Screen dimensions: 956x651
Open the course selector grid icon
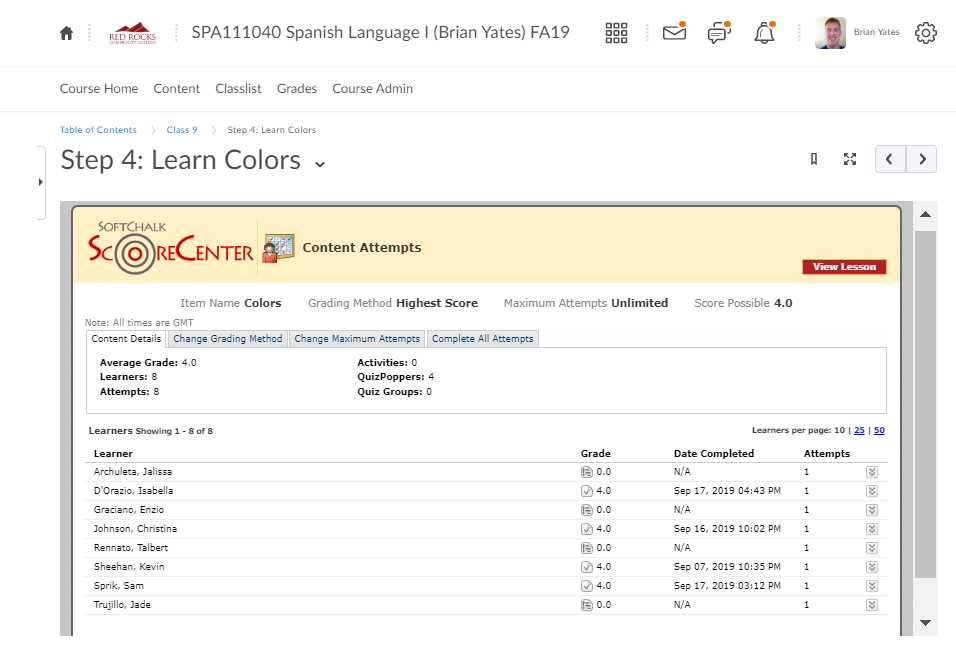click(x=617, y=33)
